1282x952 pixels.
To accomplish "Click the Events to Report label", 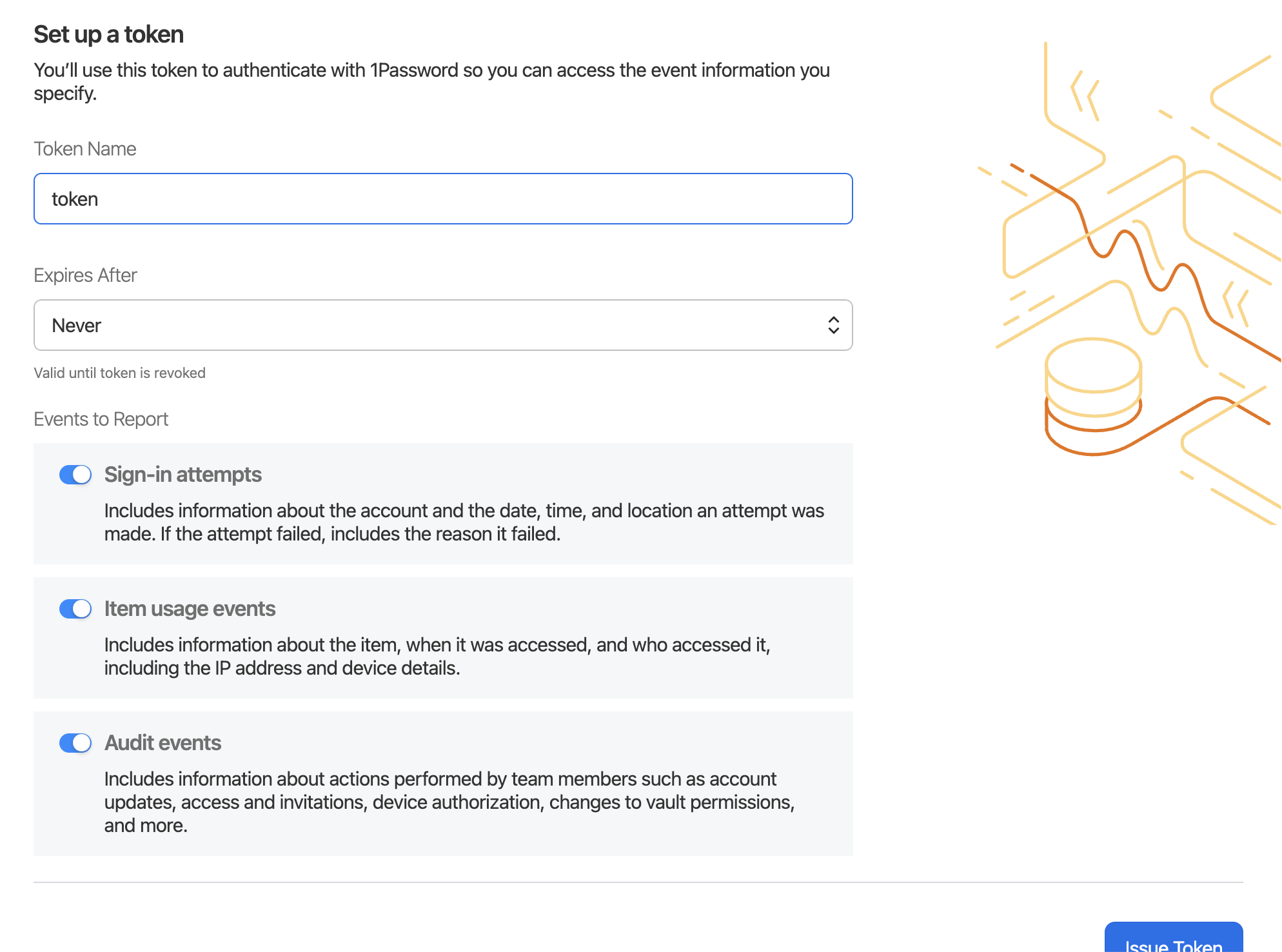I will click(x=101, y=419).
